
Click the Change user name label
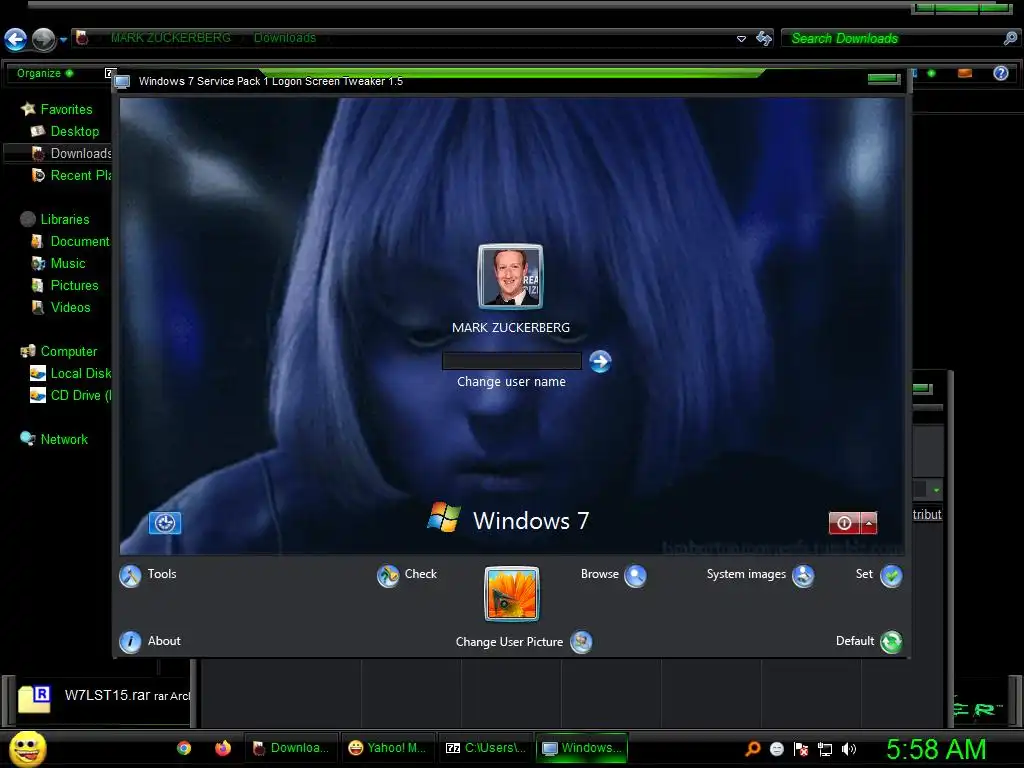click(x=511, y=381)
